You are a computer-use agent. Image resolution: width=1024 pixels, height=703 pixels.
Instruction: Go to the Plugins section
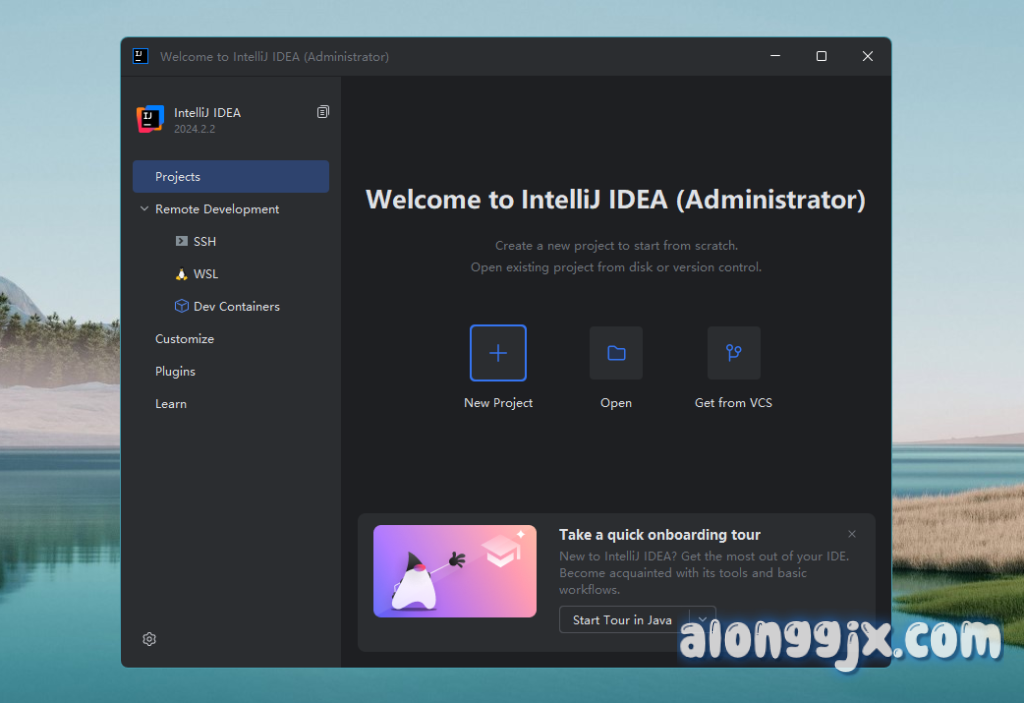175,371
